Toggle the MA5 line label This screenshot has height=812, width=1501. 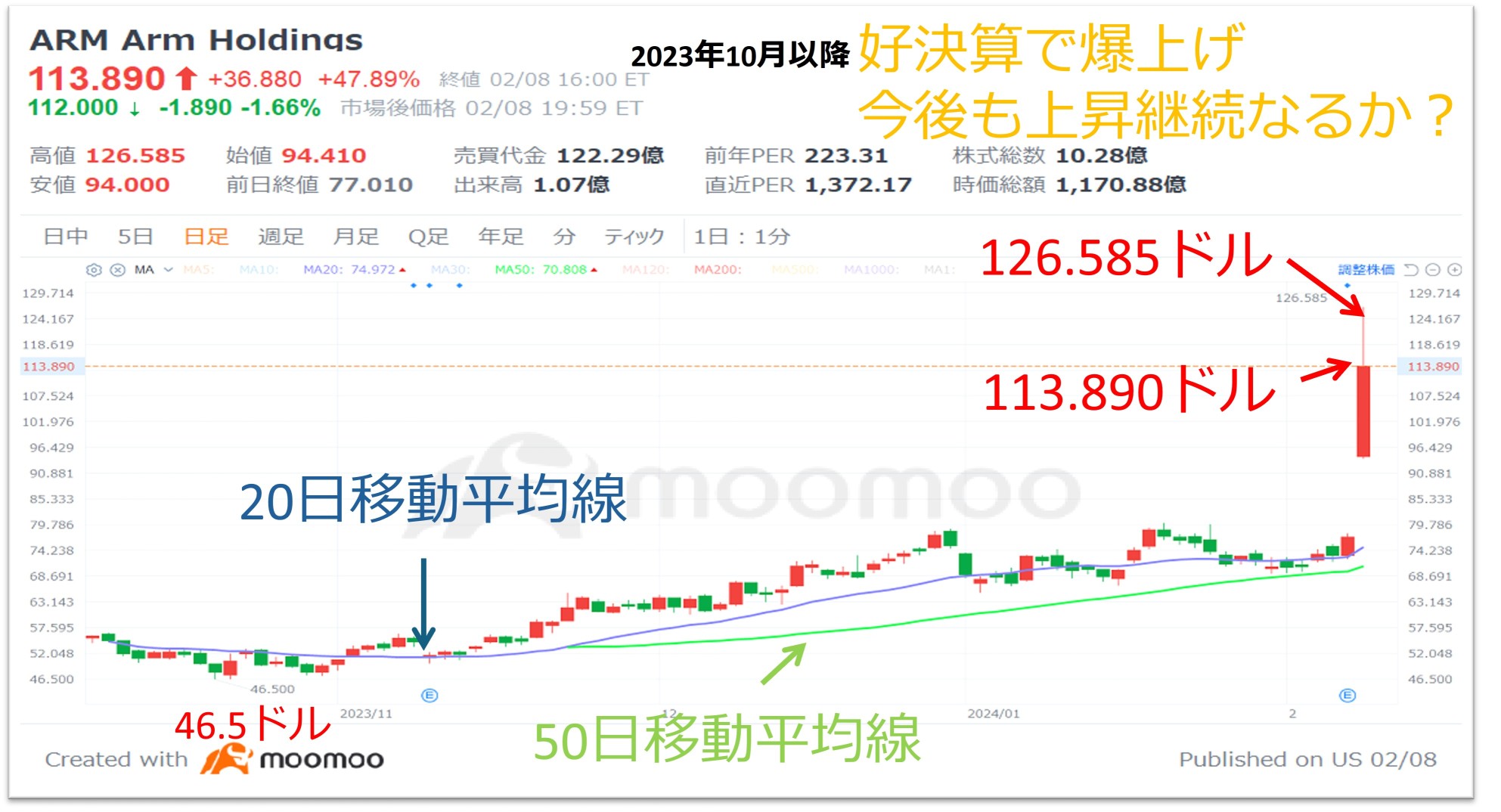198,270
